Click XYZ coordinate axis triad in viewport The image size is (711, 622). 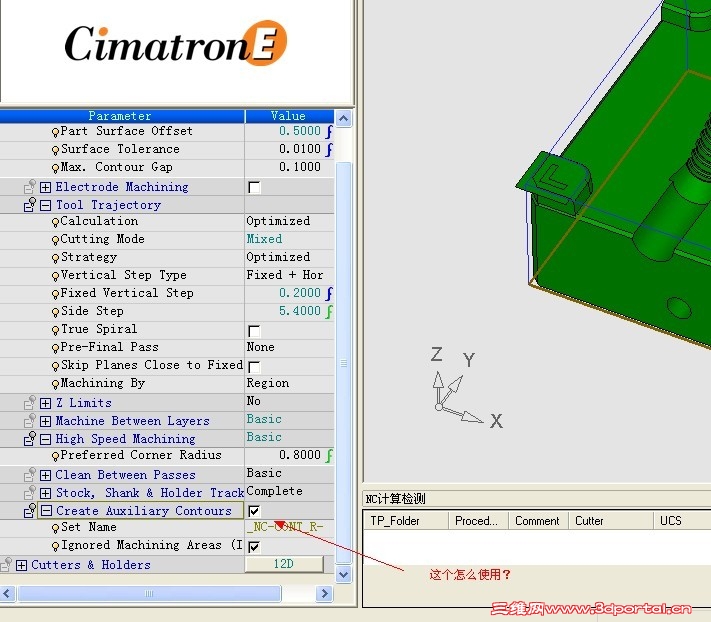point(466,390)
